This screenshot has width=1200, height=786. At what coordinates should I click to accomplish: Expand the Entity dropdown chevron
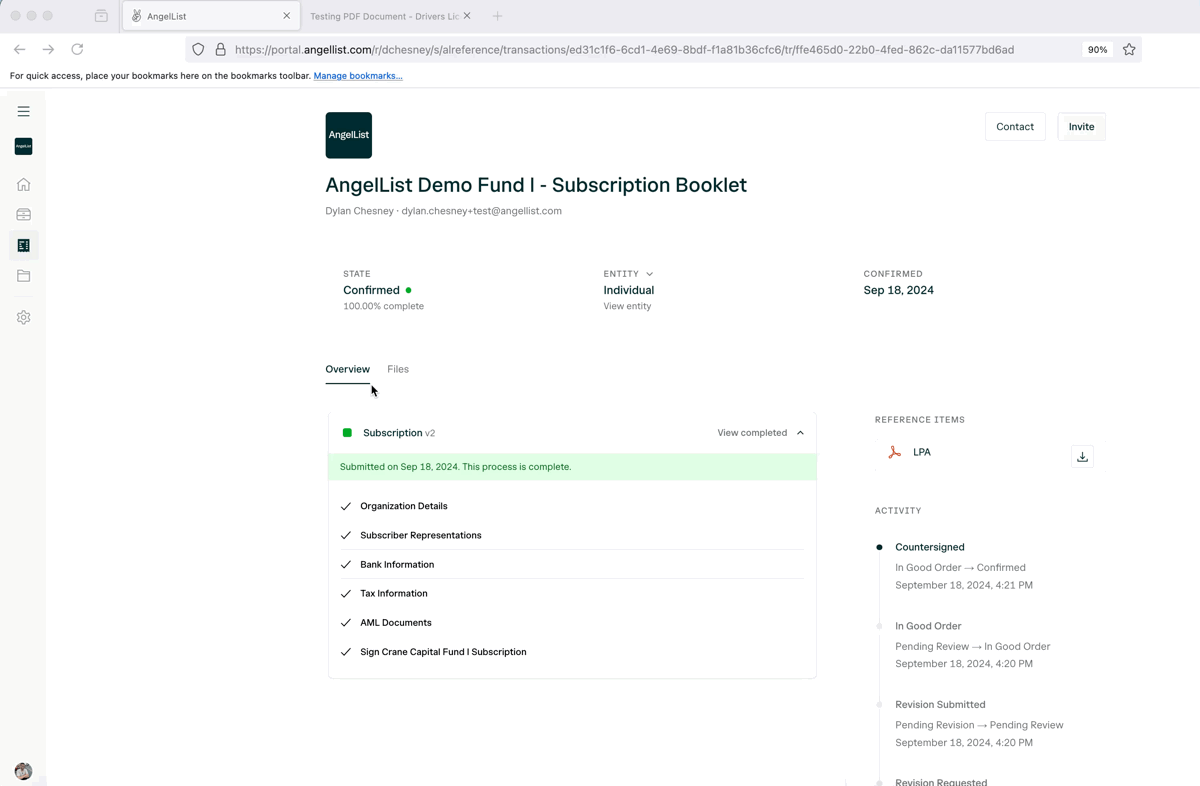click(x=649, y=274)
